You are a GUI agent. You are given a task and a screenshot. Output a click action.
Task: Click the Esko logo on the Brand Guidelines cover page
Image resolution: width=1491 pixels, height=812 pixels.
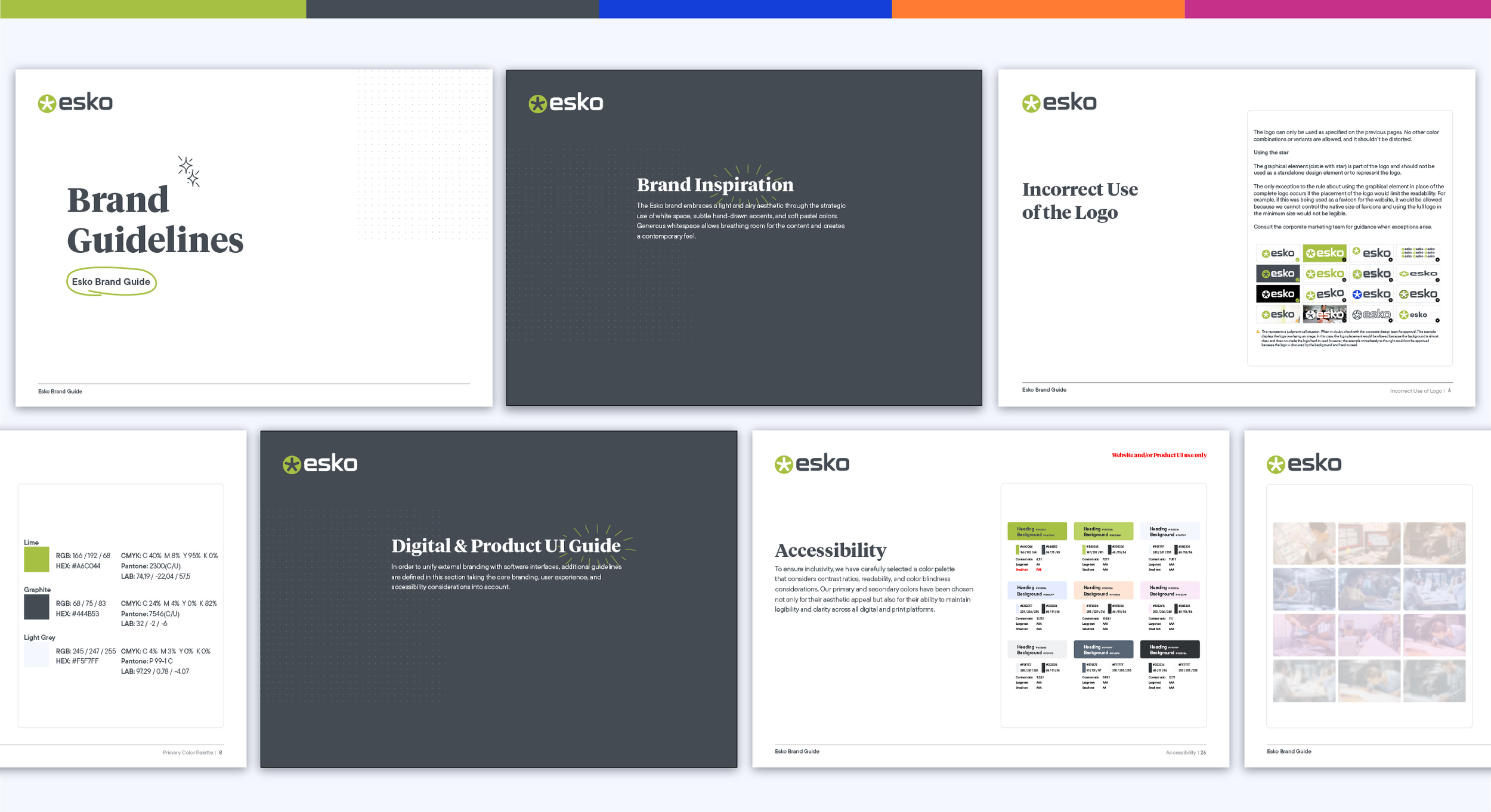tap(75, 103)
